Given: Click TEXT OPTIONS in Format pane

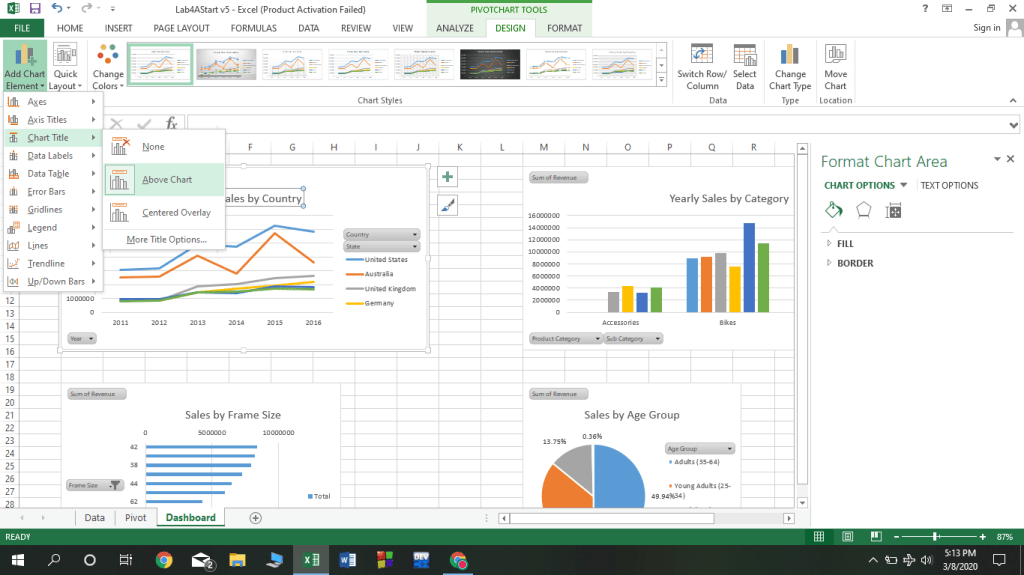Looking at the screenshot, I should [x=949, y=185].
